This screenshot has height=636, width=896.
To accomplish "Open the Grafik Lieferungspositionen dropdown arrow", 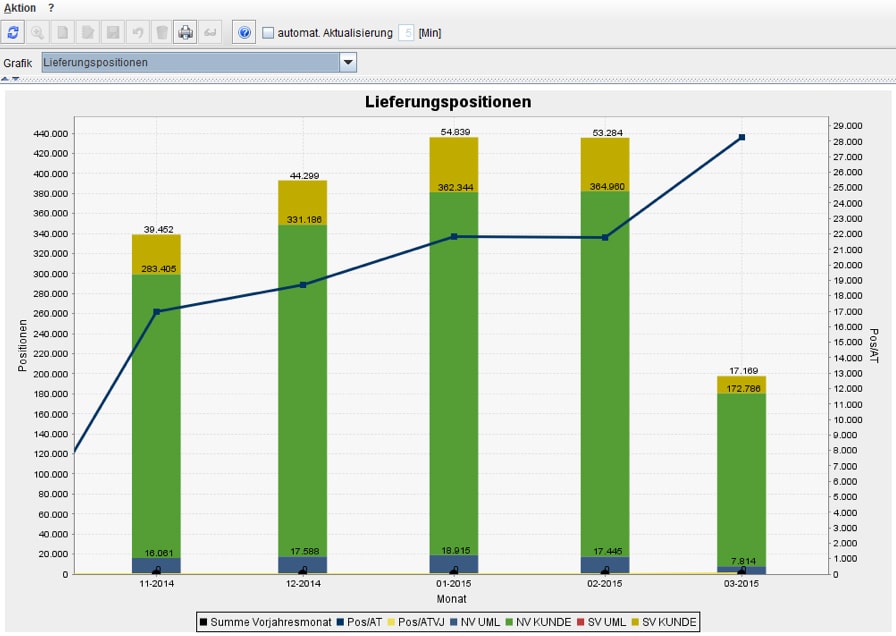I will (x=348, y=62).
